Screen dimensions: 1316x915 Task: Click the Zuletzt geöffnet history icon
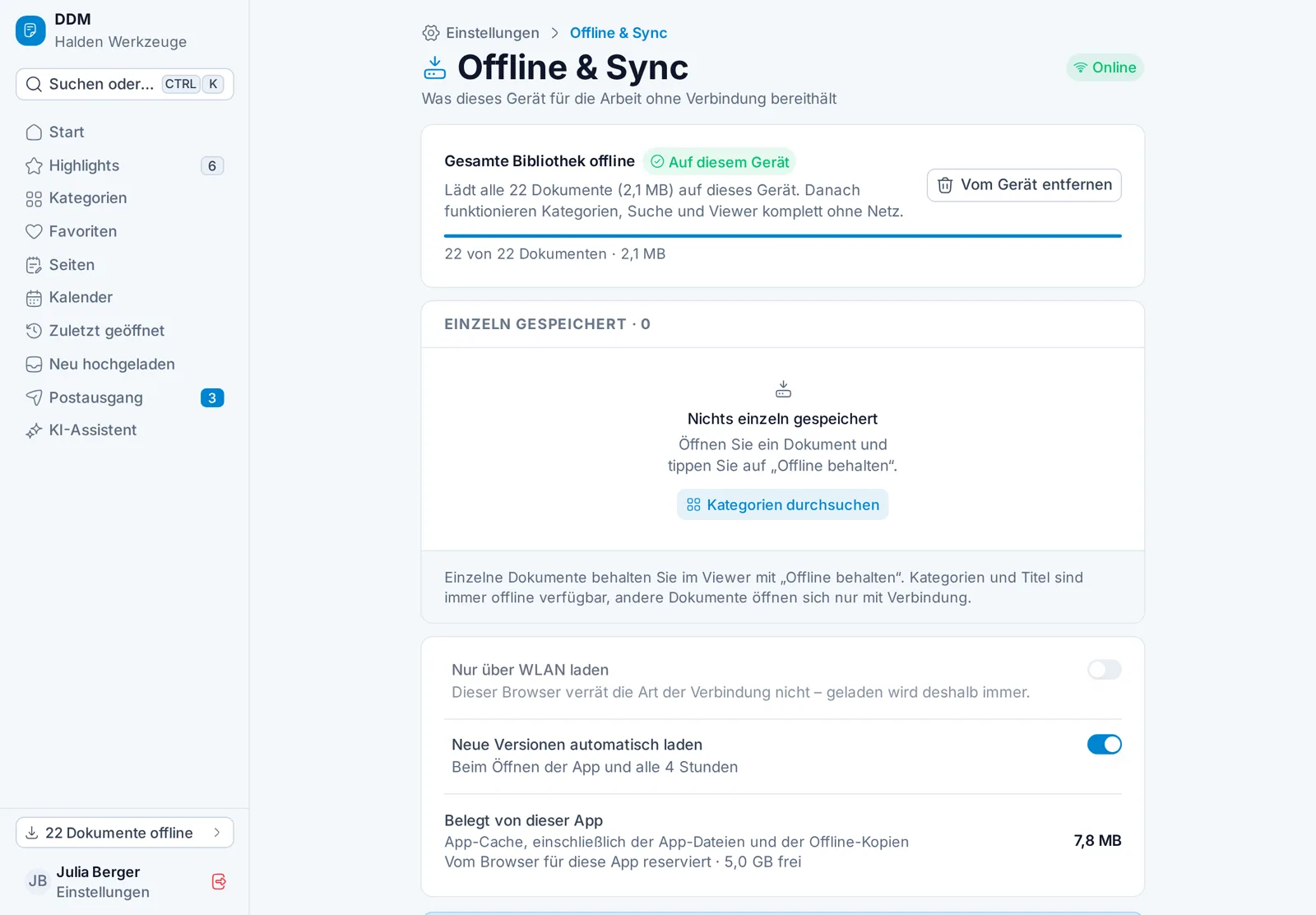click(34, 331)
